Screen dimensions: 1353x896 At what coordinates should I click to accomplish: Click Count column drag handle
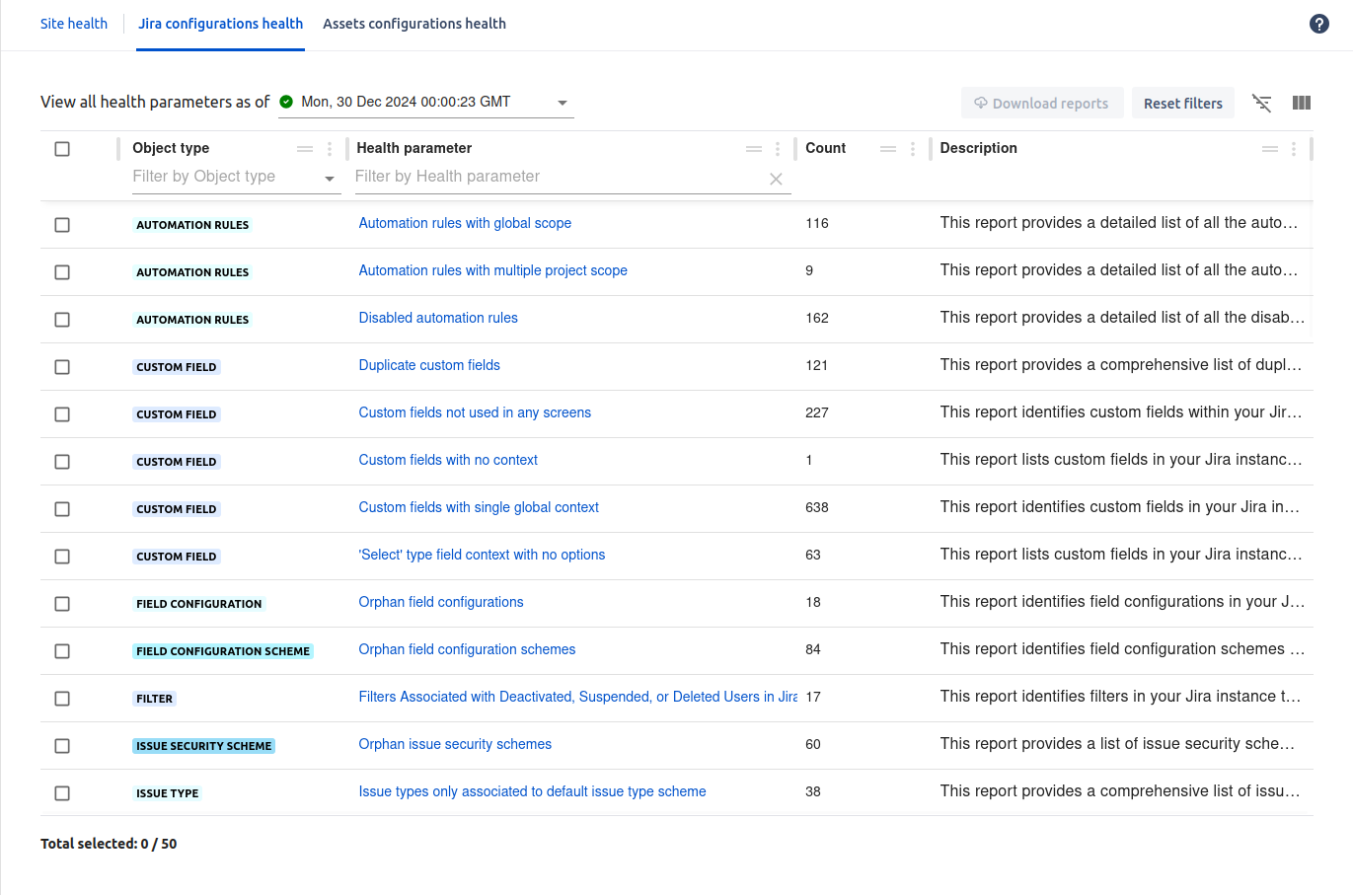[x=888, y=149]
